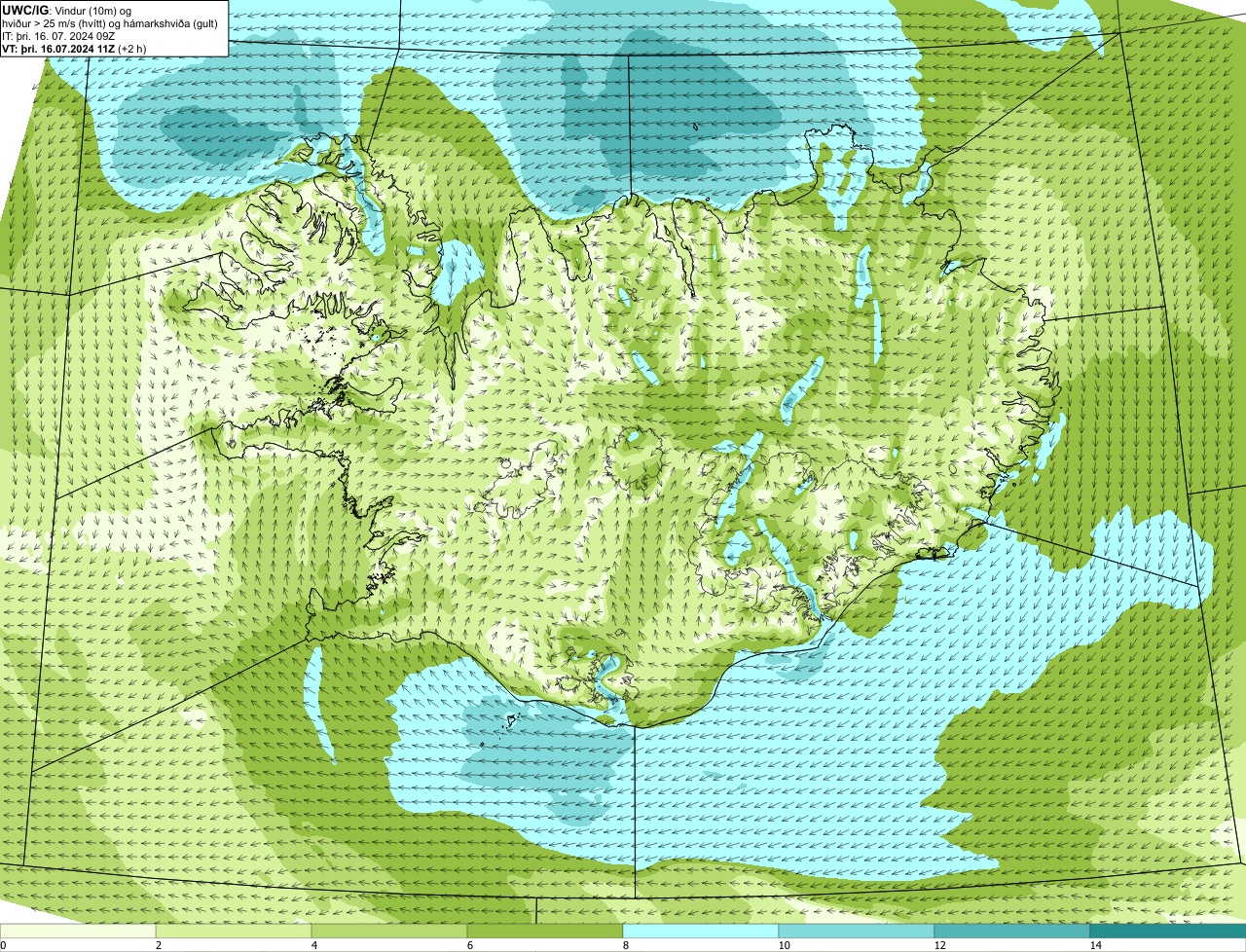
Task: Click the '0' scale label
Action: pos(3,945)
